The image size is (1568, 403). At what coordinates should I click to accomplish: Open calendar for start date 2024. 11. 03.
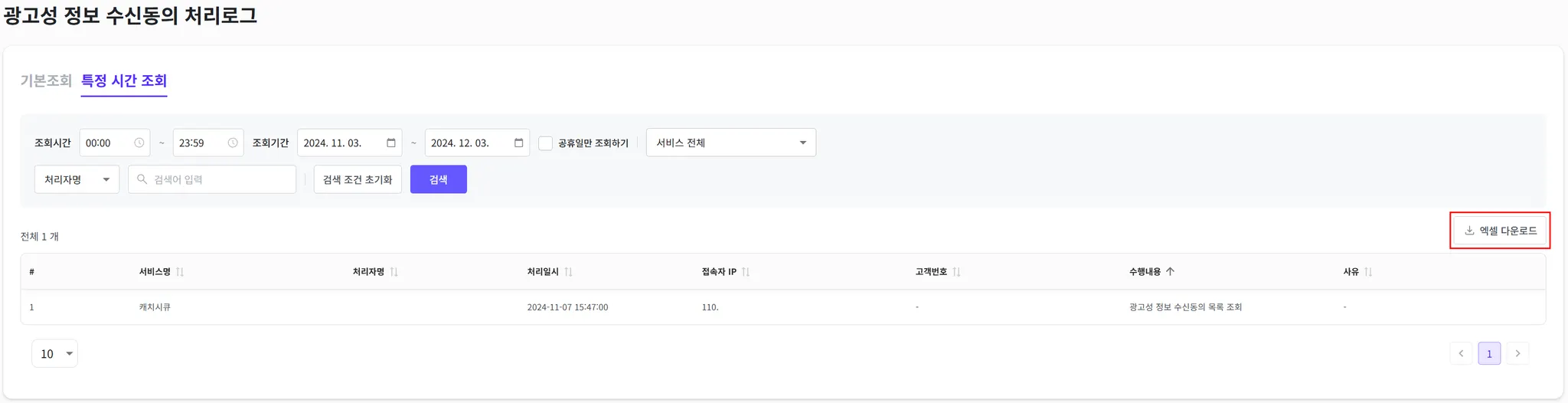coord(391,143)
